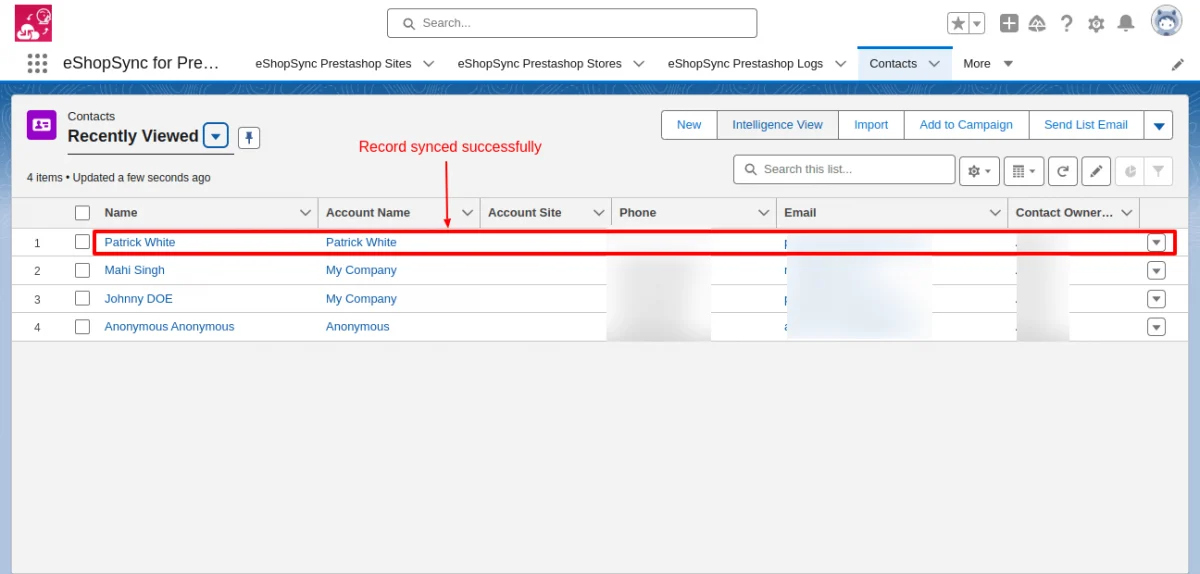Viewport: 1200px width, 574px height.
Task: Click the New contact button
Action: (x=689, y=125)
